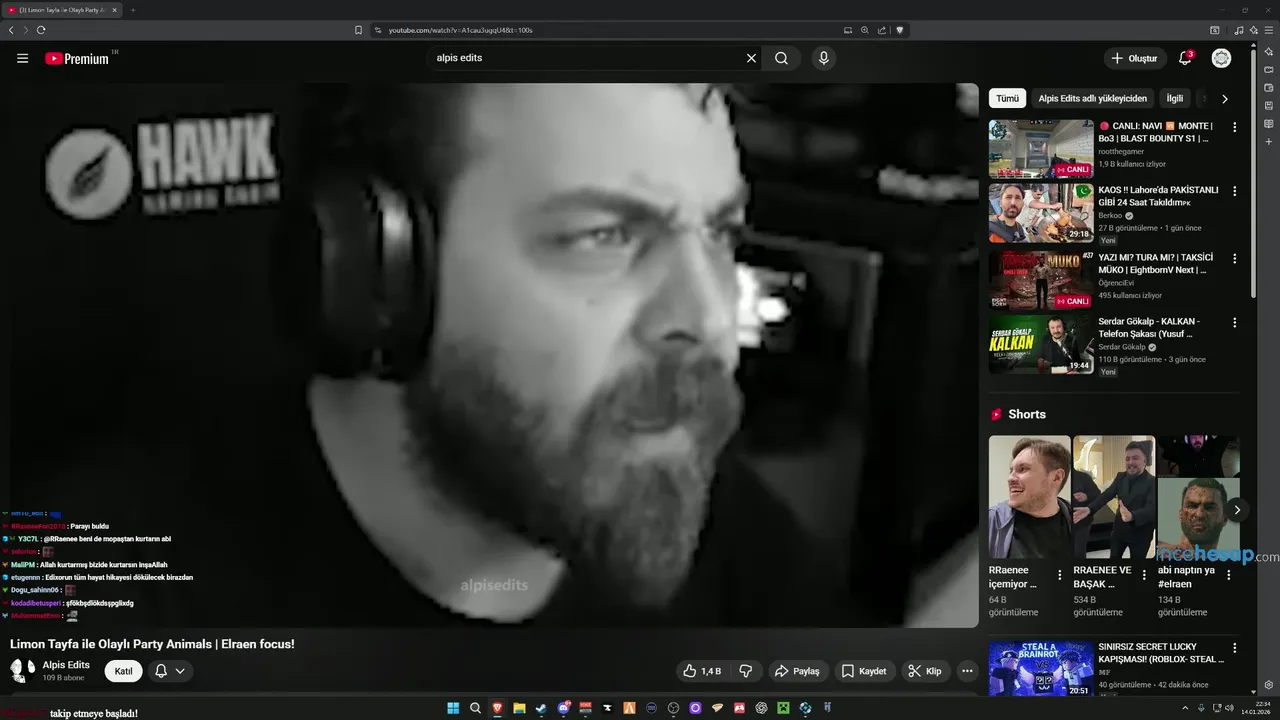The image size is (1280, 720).
Task: Like the video (1,4 B)
Action: 702,671
